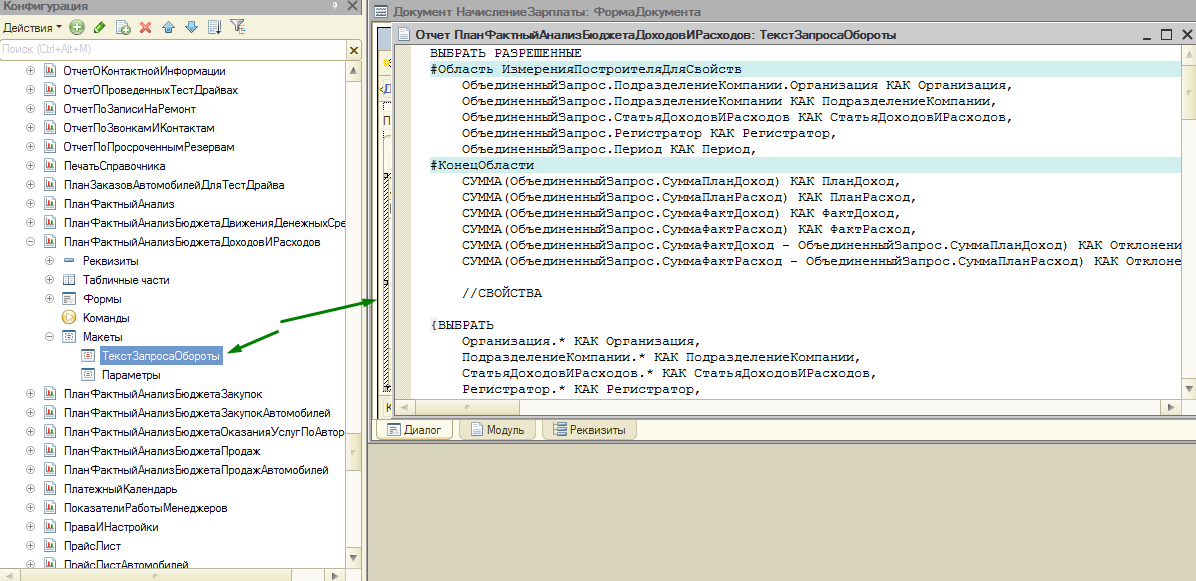Switch to the Модуль tab
The height and width of the screenshot is (581, 1196).
tap(496, 430)
